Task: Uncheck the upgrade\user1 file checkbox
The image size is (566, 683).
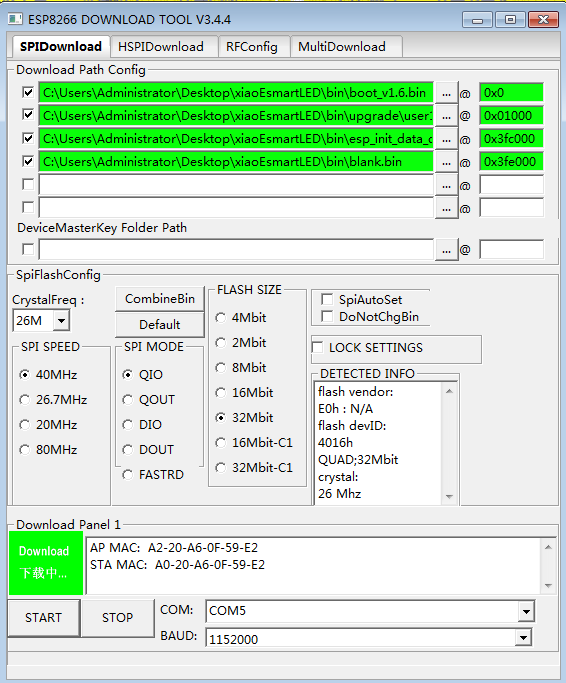Action: (28, 115)
